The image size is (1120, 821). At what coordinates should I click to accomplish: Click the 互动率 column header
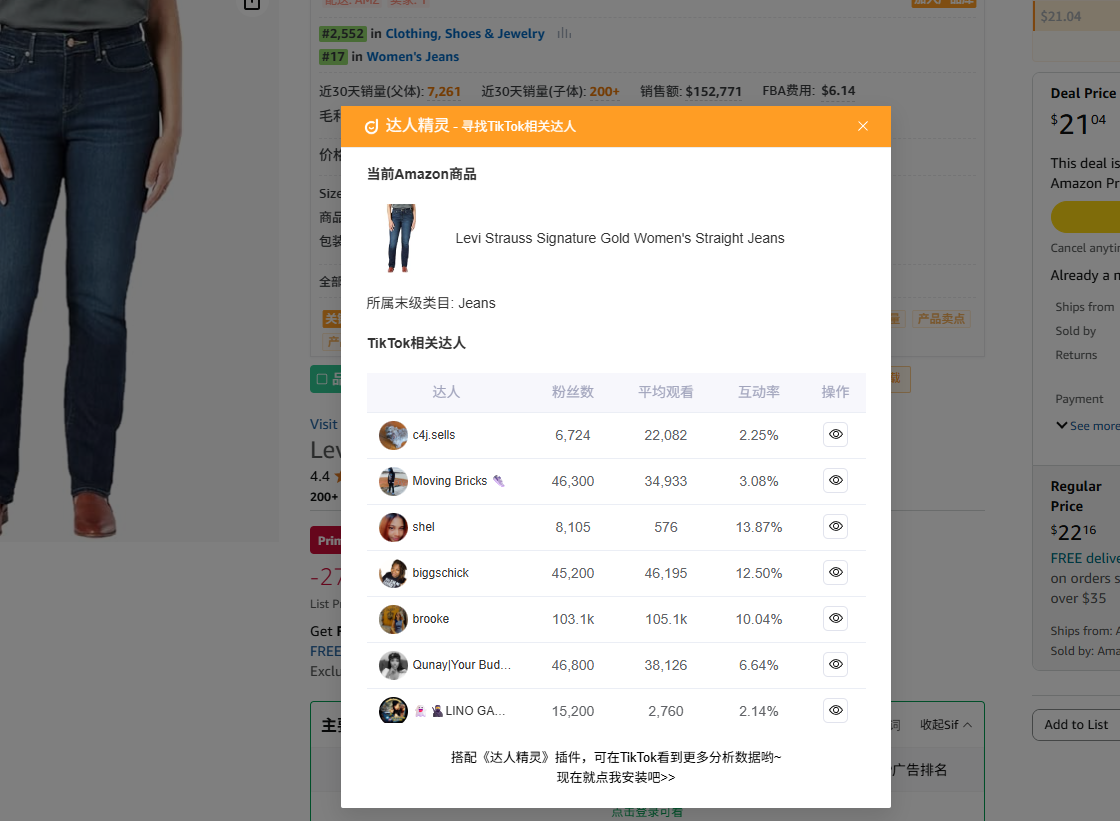[x=759, y=392]
